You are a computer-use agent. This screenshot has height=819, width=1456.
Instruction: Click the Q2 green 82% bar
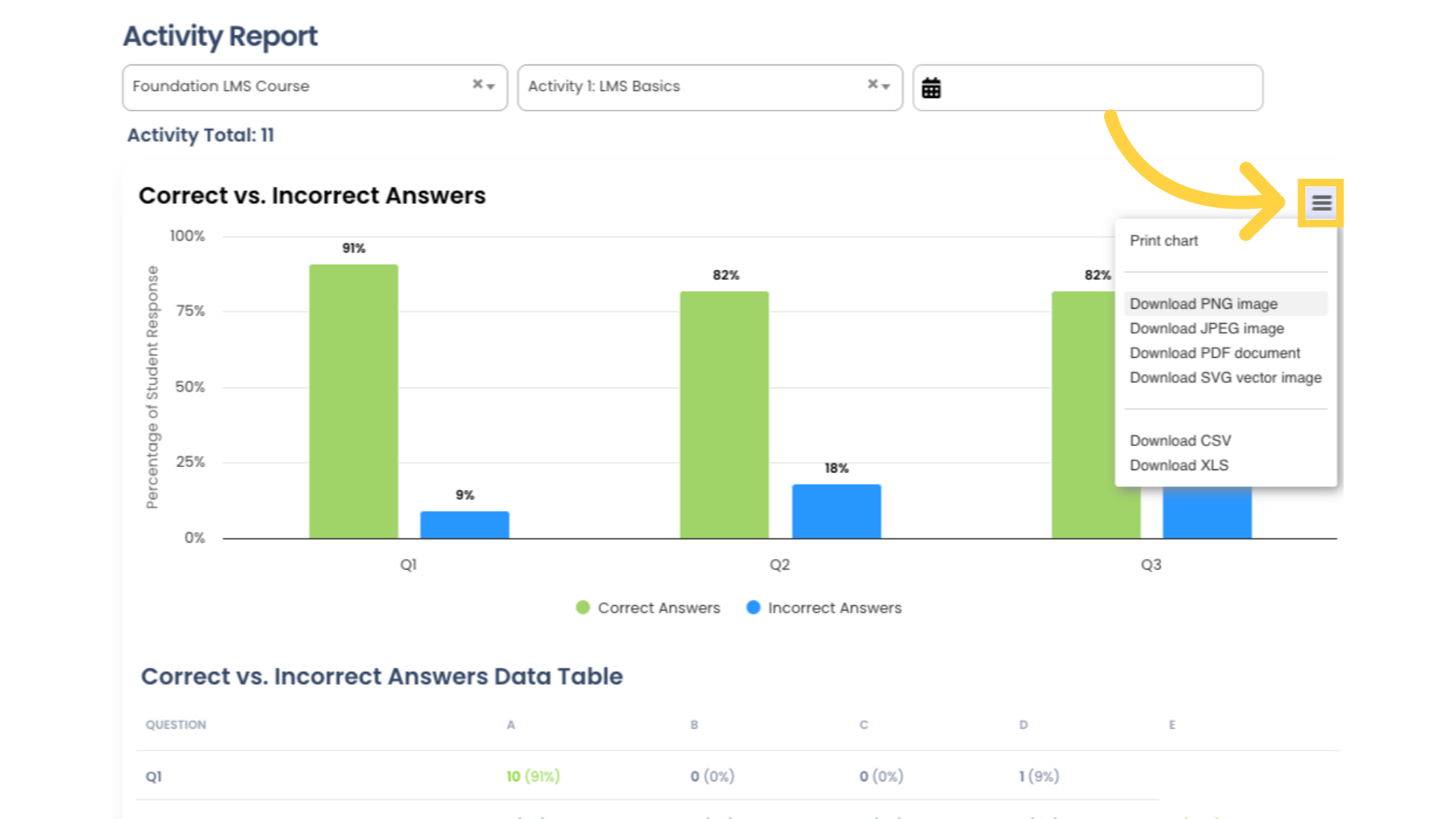[x=724, y=415]
